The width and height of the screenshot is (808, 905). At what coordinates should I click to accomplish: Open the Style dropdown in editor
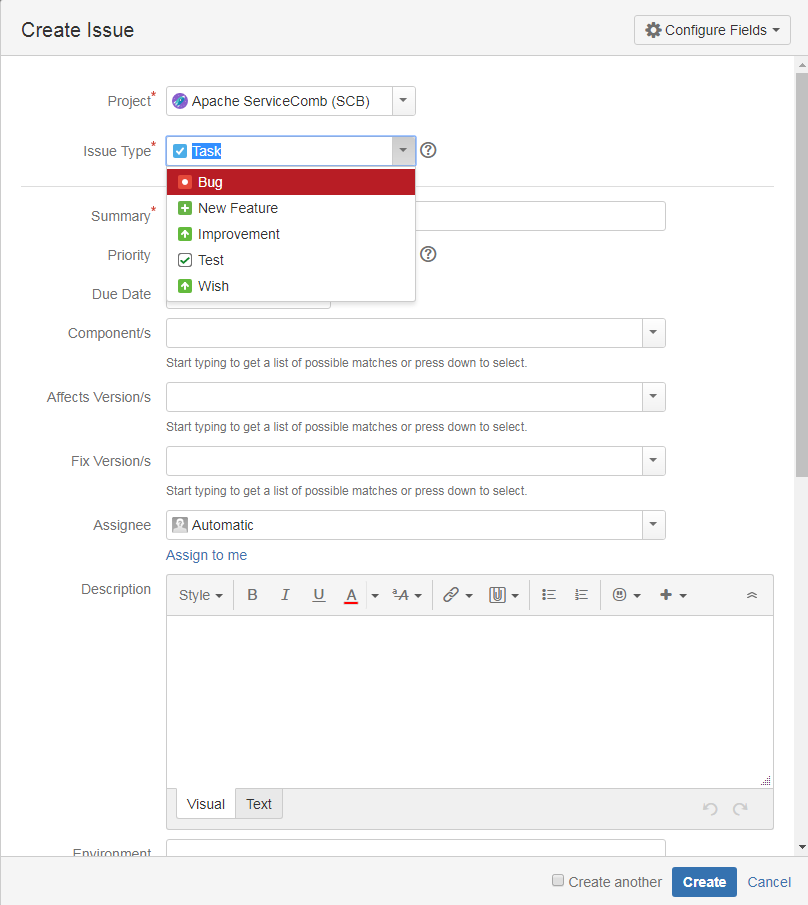click(200, 595)
